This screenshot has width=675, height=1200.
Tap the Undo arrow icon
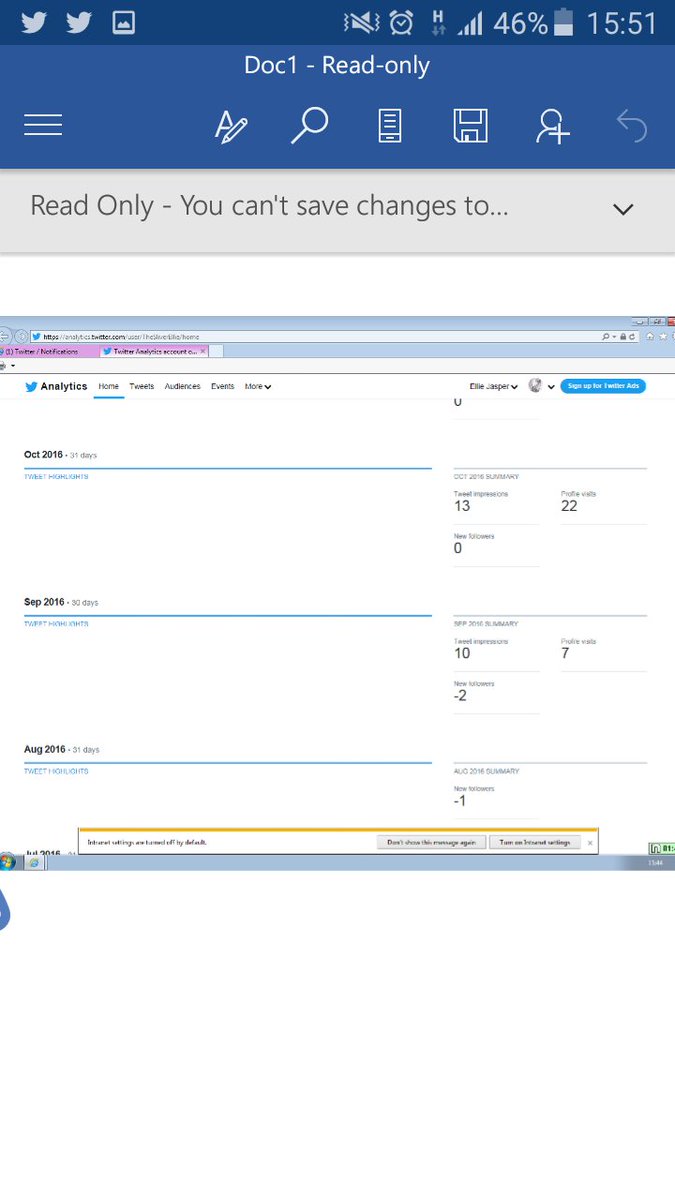coord(632,126)
